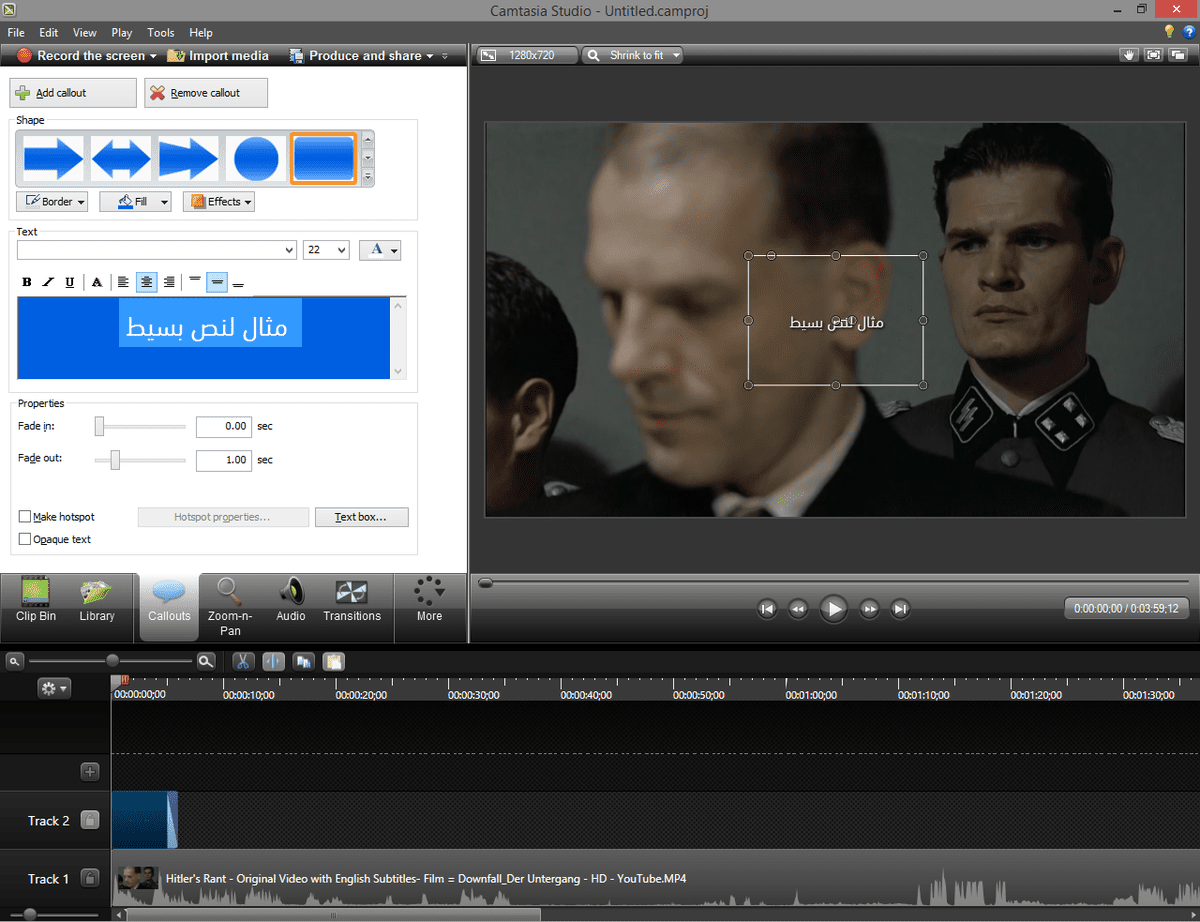Choose the notched arrow callout shape
This screenshot has height=922, width=1200.
click(188, 158)
